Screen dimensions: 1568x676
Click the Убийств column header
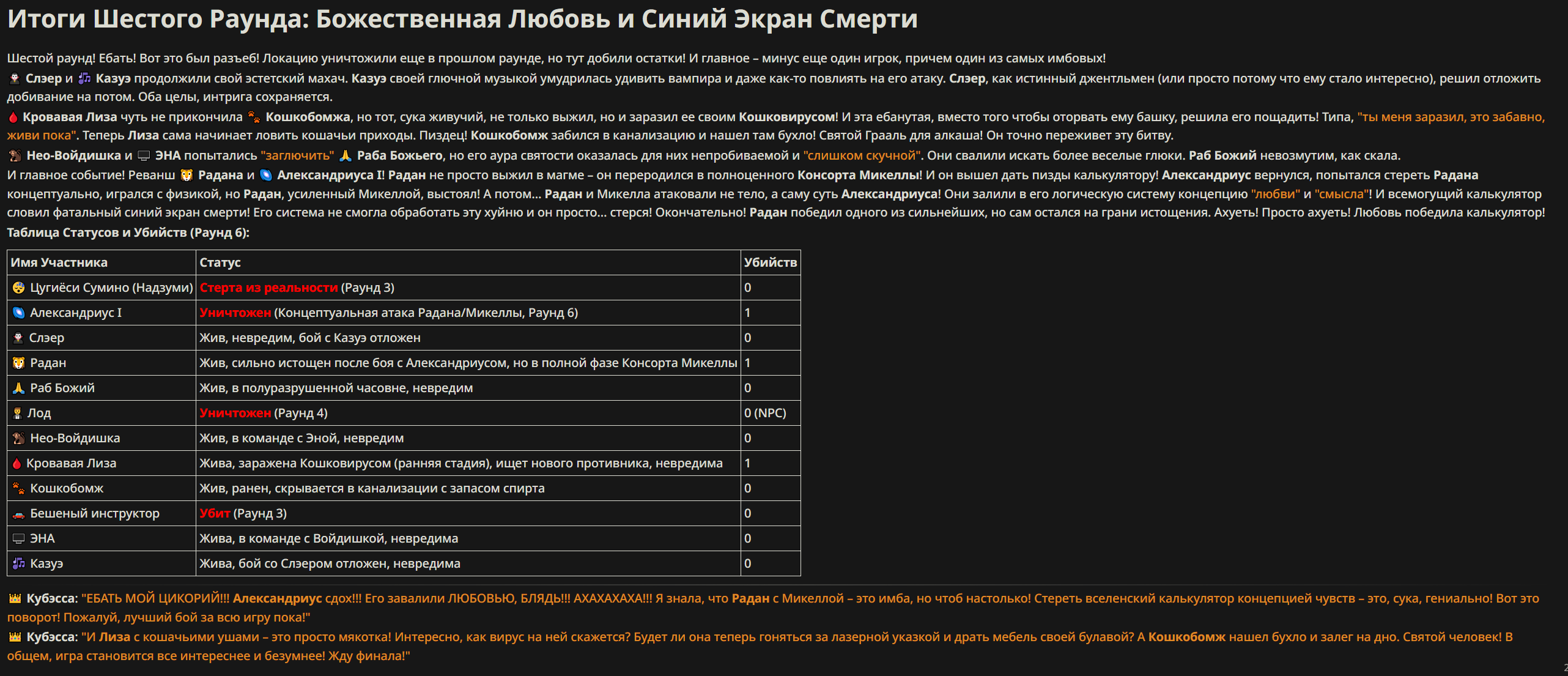(x=771, y=262)
